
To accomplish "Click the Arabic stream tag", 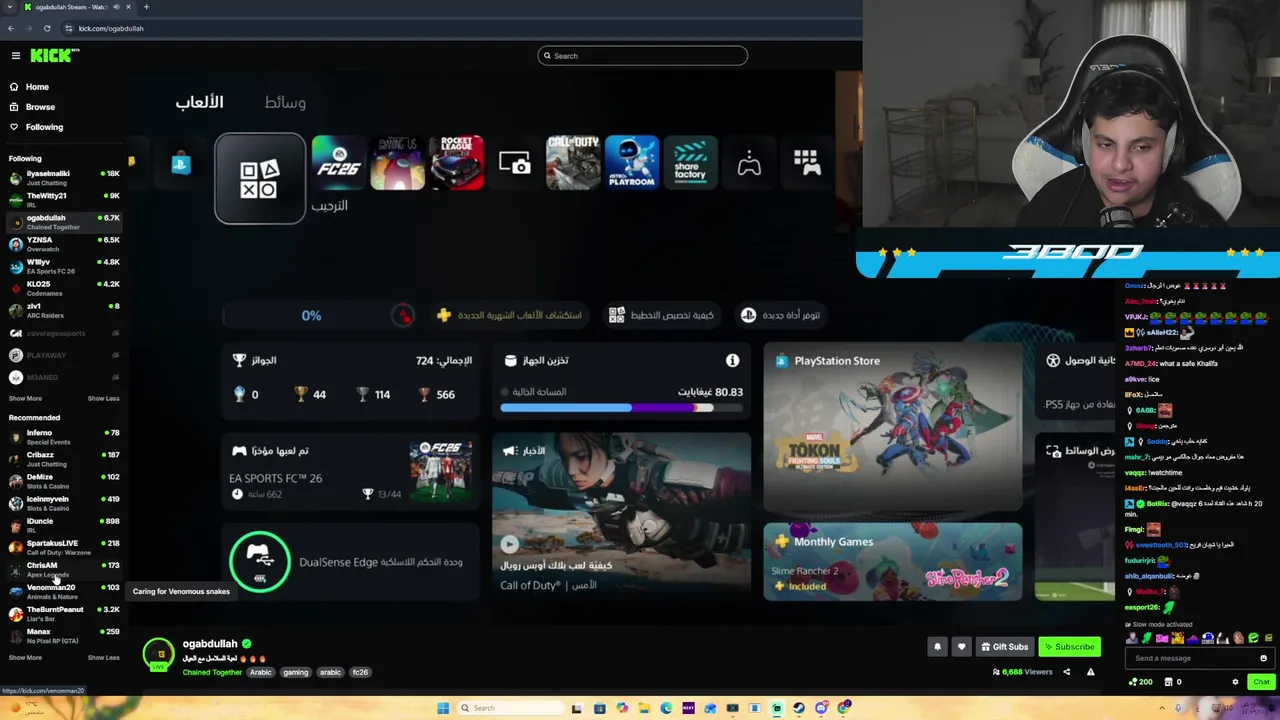I will point(261,672).
